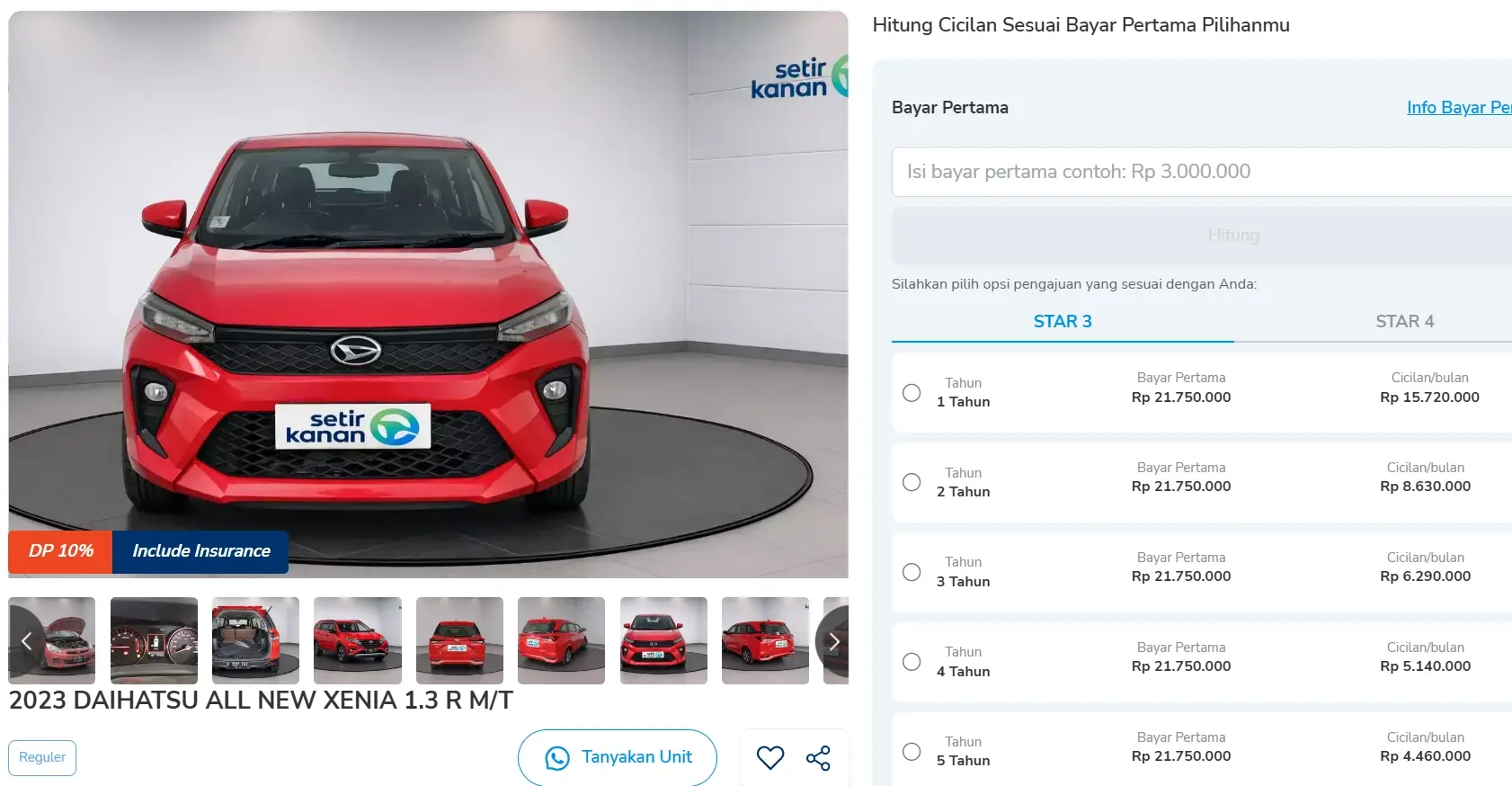Click the share icon

point(818,758)
